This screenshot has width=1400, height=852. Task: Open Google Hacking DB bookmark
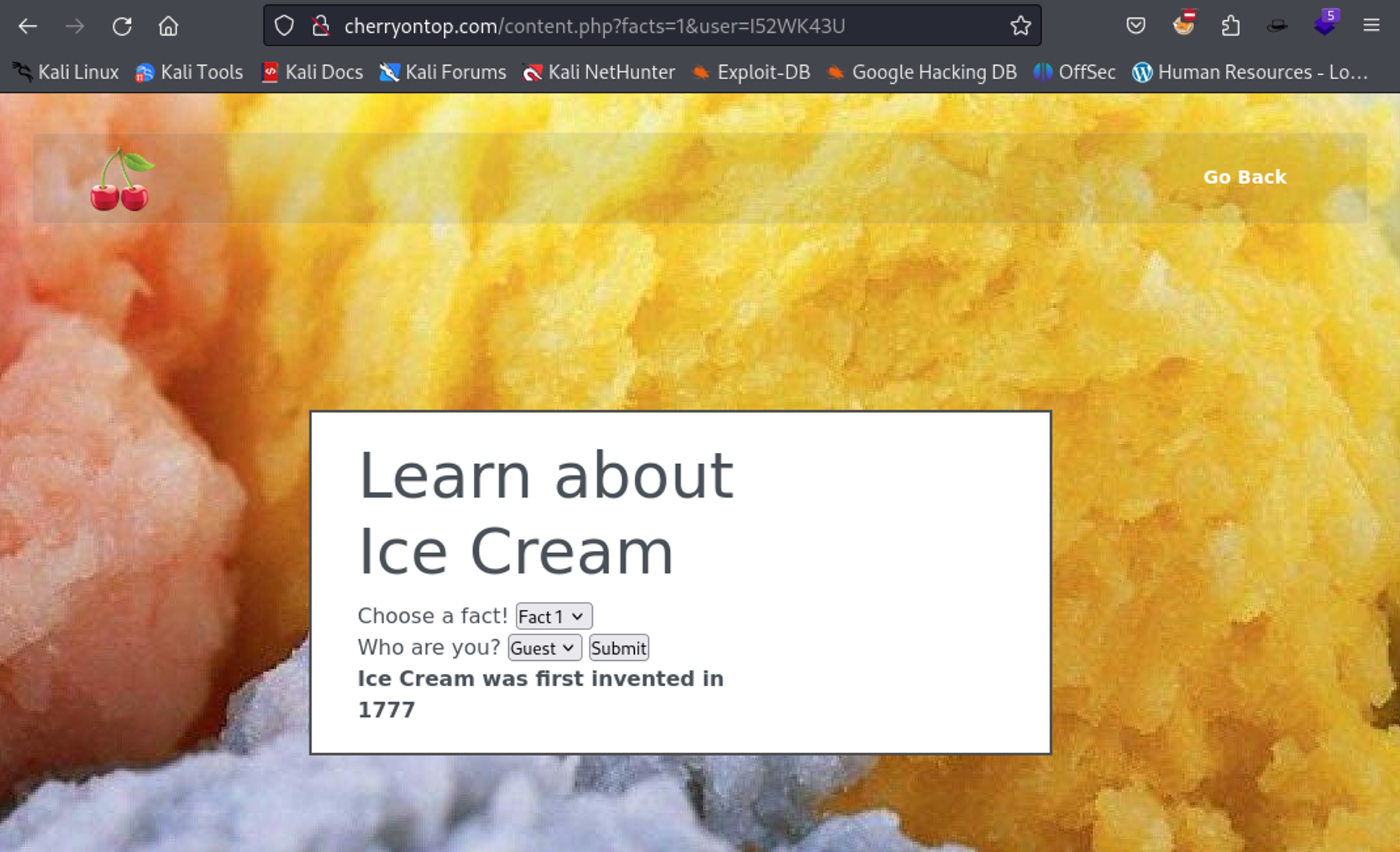point(921,72)
